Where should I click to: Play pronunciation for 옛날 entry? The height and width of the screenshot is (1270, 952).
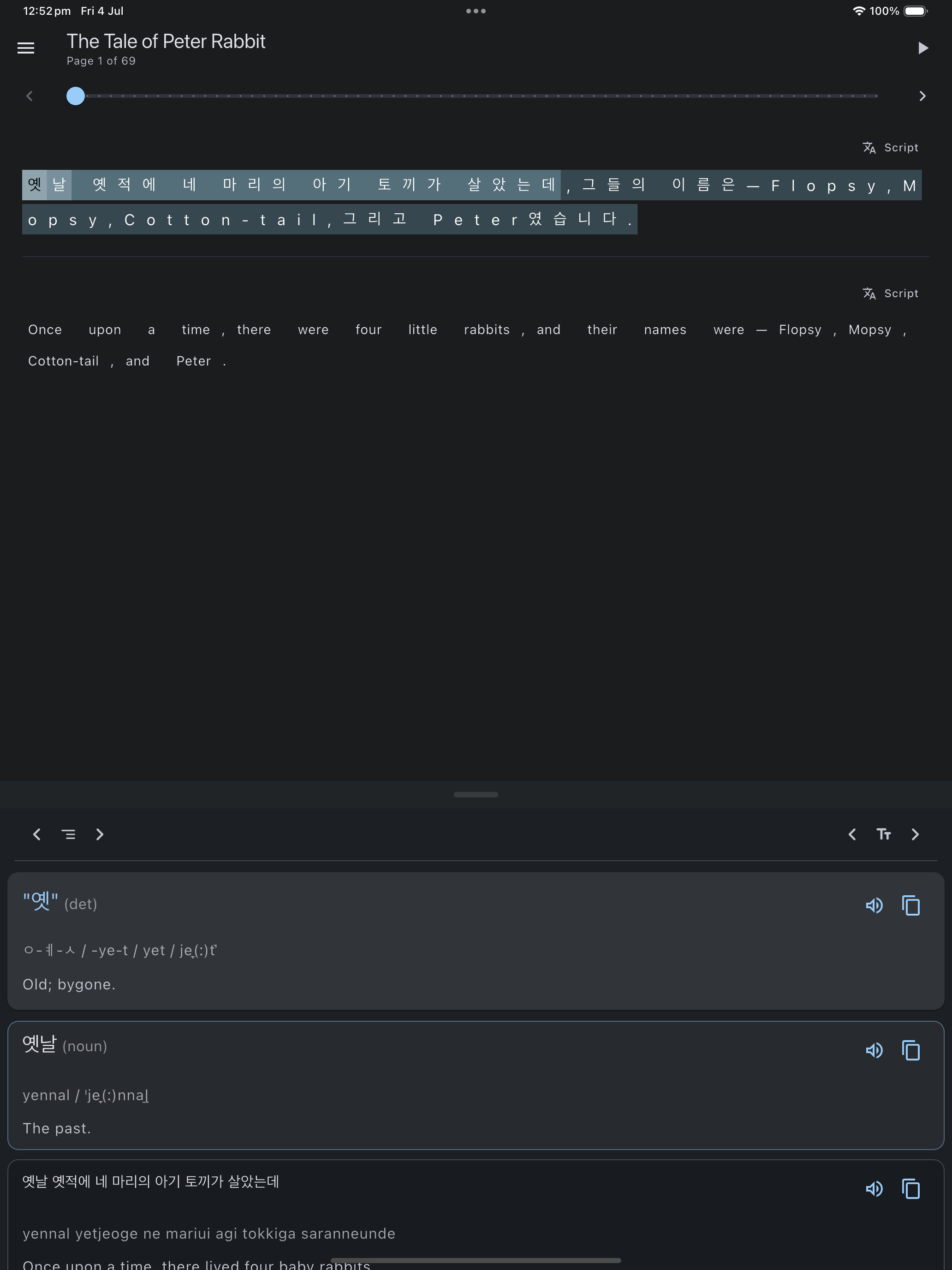click(x=874, y=1050)
